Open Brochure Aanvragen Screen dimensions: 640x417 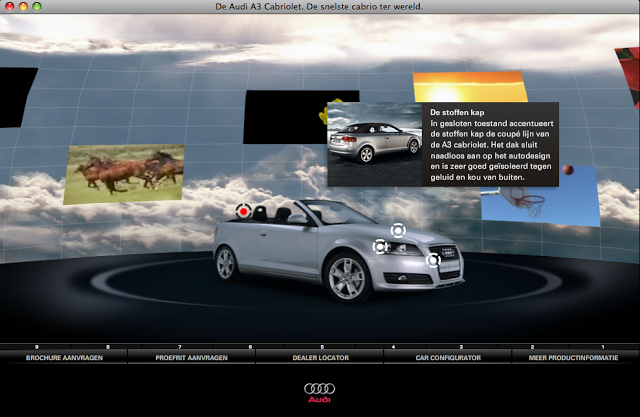coord(64,358)
